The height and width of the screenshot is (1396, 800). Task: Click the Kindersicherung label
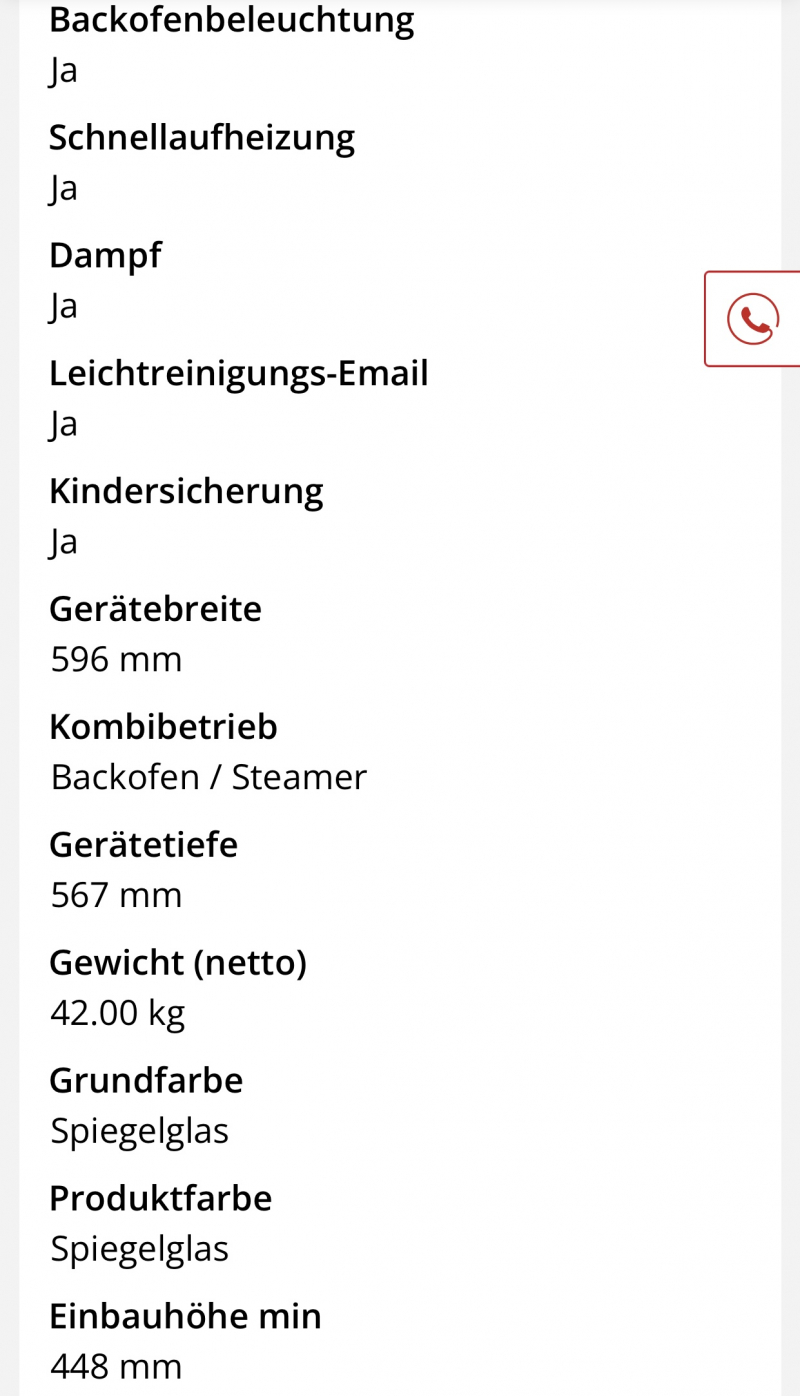click(x=186, y=491)
